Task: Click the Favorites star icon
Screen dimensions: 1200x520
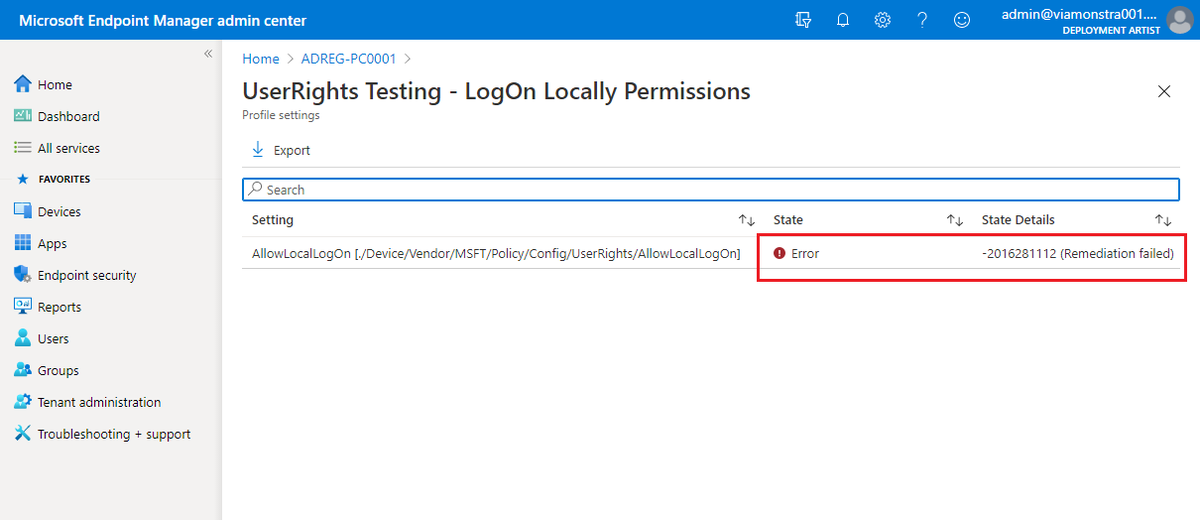Action: 23,179
